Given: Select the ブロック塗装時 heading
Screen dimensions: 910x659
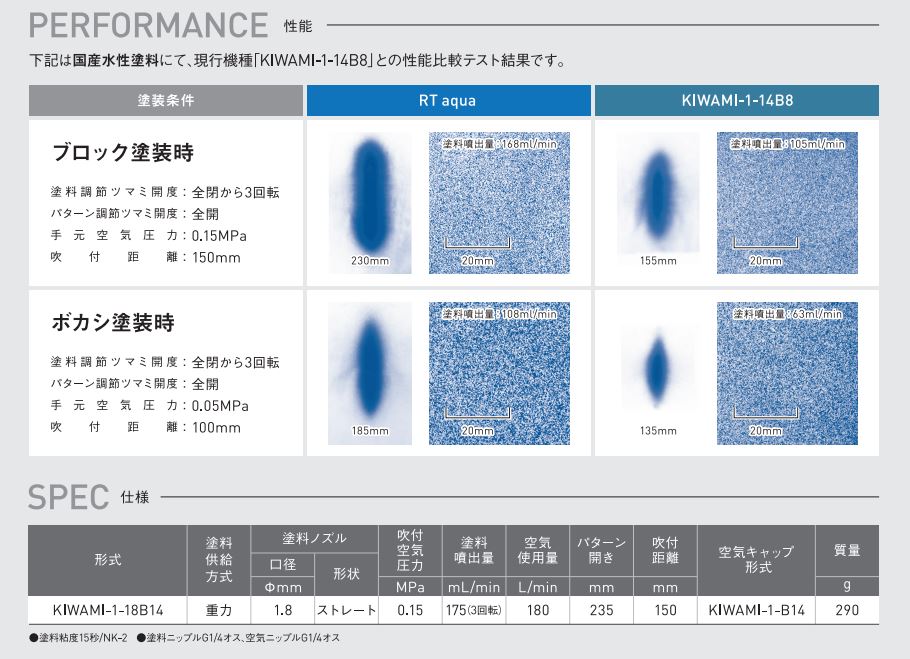Looking at the screenshot, I should (x=123, y=153).
